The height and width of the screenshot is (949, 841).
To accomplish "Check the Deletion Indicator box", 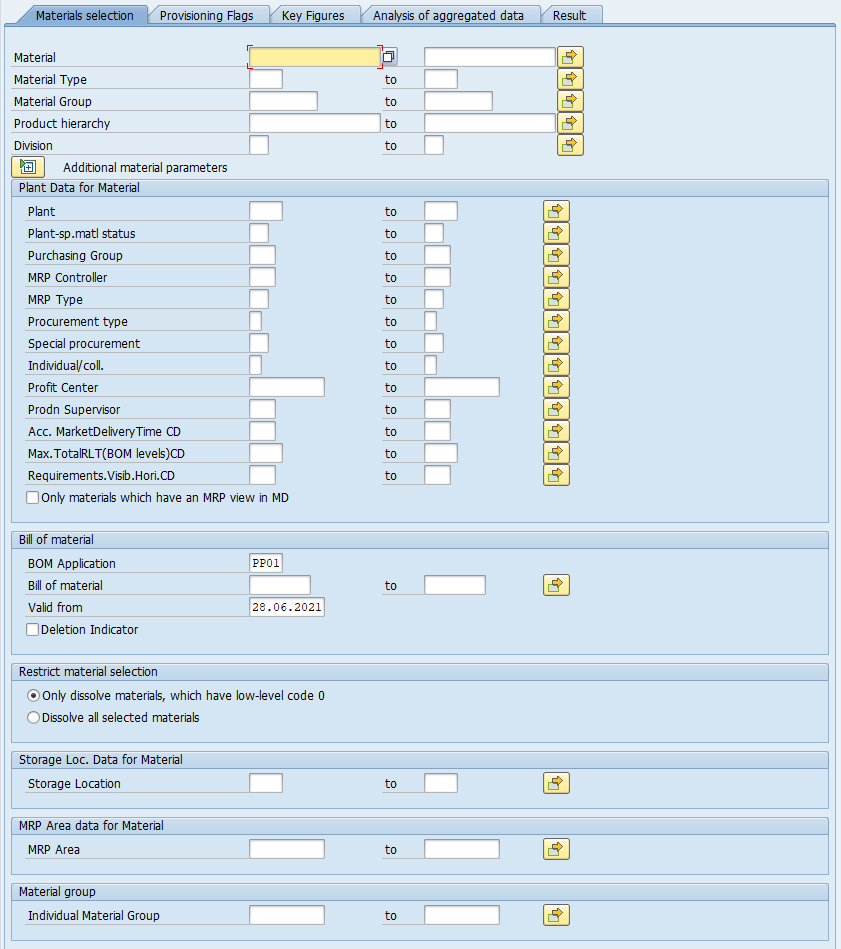I will click(33, 630).
